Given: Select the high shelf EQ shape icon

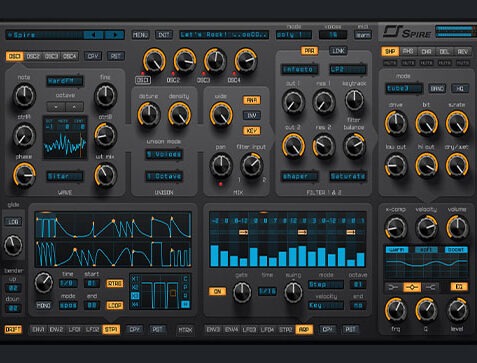Looking at the screenshot, I should coord(431,287).
